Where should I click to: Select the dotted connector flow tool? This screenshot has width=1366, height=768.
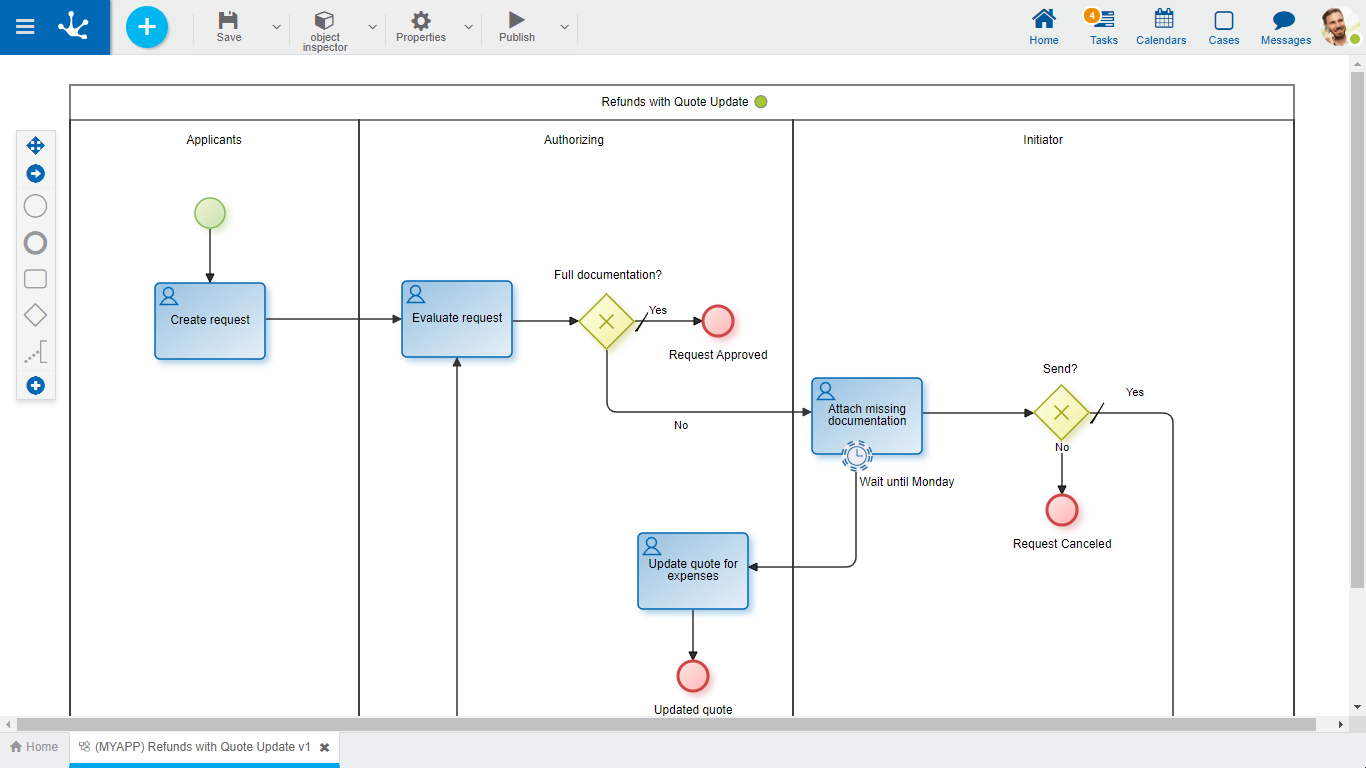coord(35,352)
